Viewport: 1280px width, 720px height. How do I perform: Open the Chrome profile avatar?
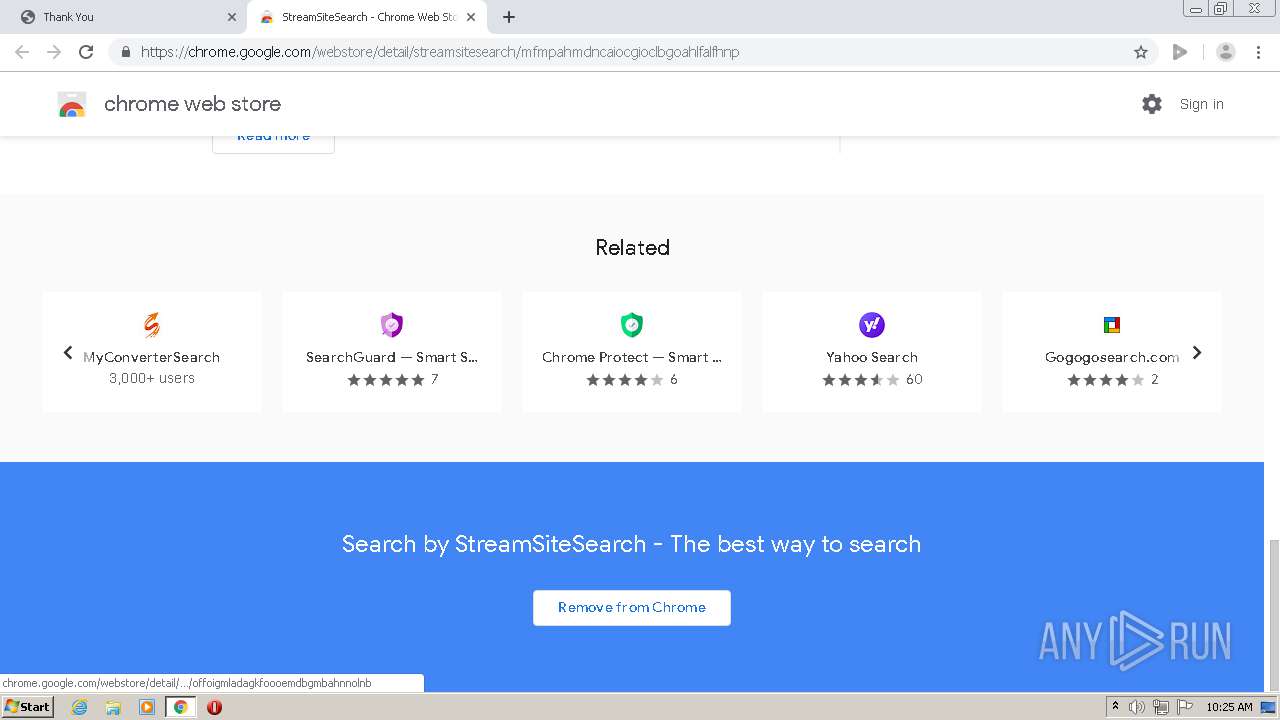pyautogui.click(x=1226, y=52)
